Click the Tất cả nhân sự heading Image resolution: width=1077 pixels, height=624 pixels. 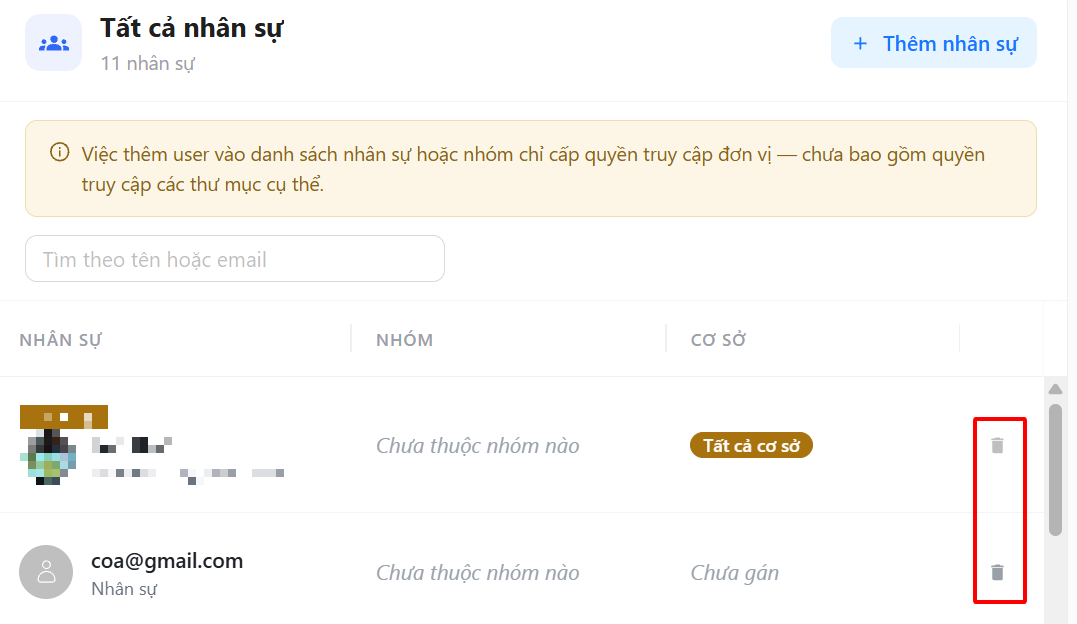[x=192, y=28]
